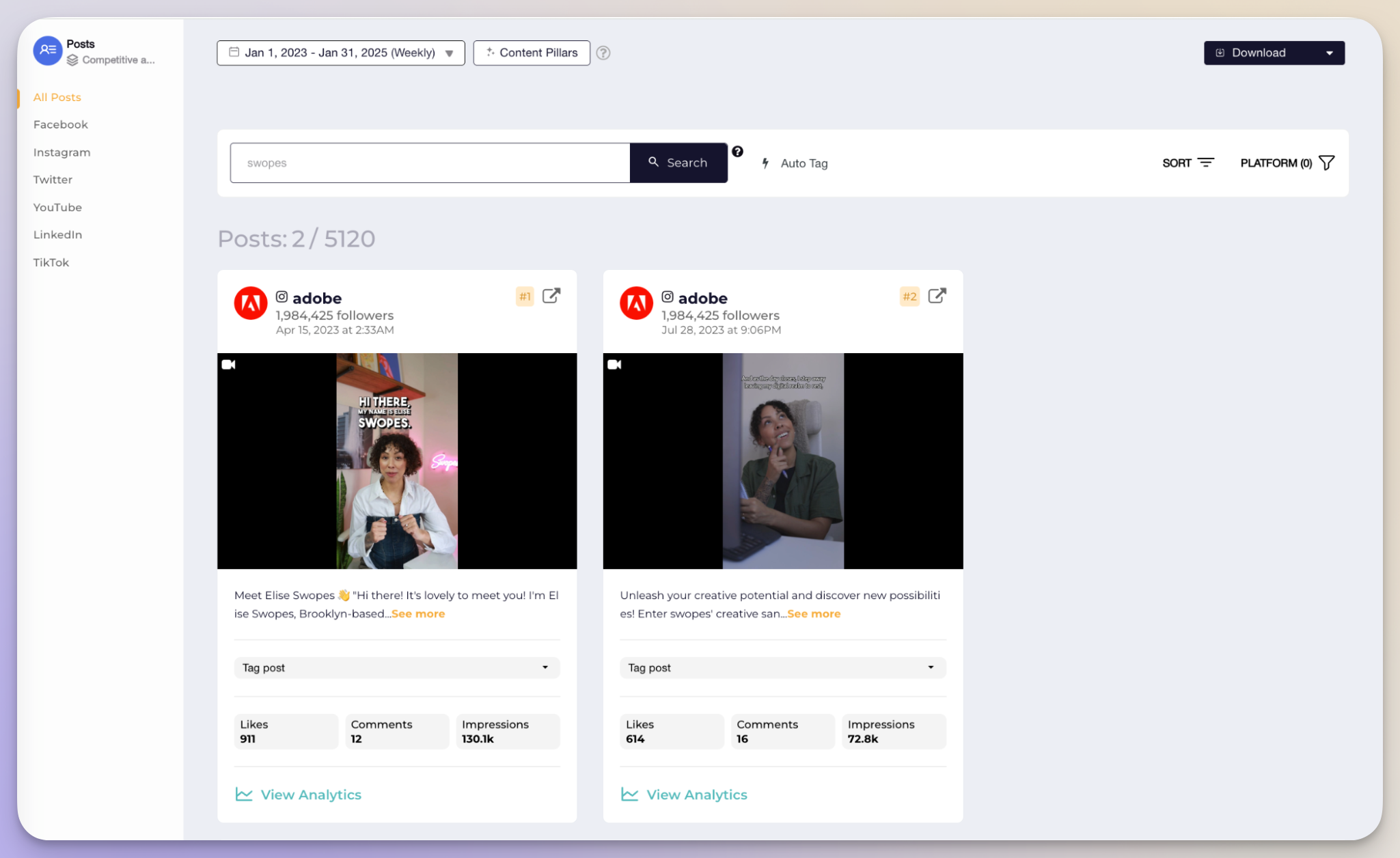Open the SORT menu
Screen dimensions: 1400x858
[1188, 163]
